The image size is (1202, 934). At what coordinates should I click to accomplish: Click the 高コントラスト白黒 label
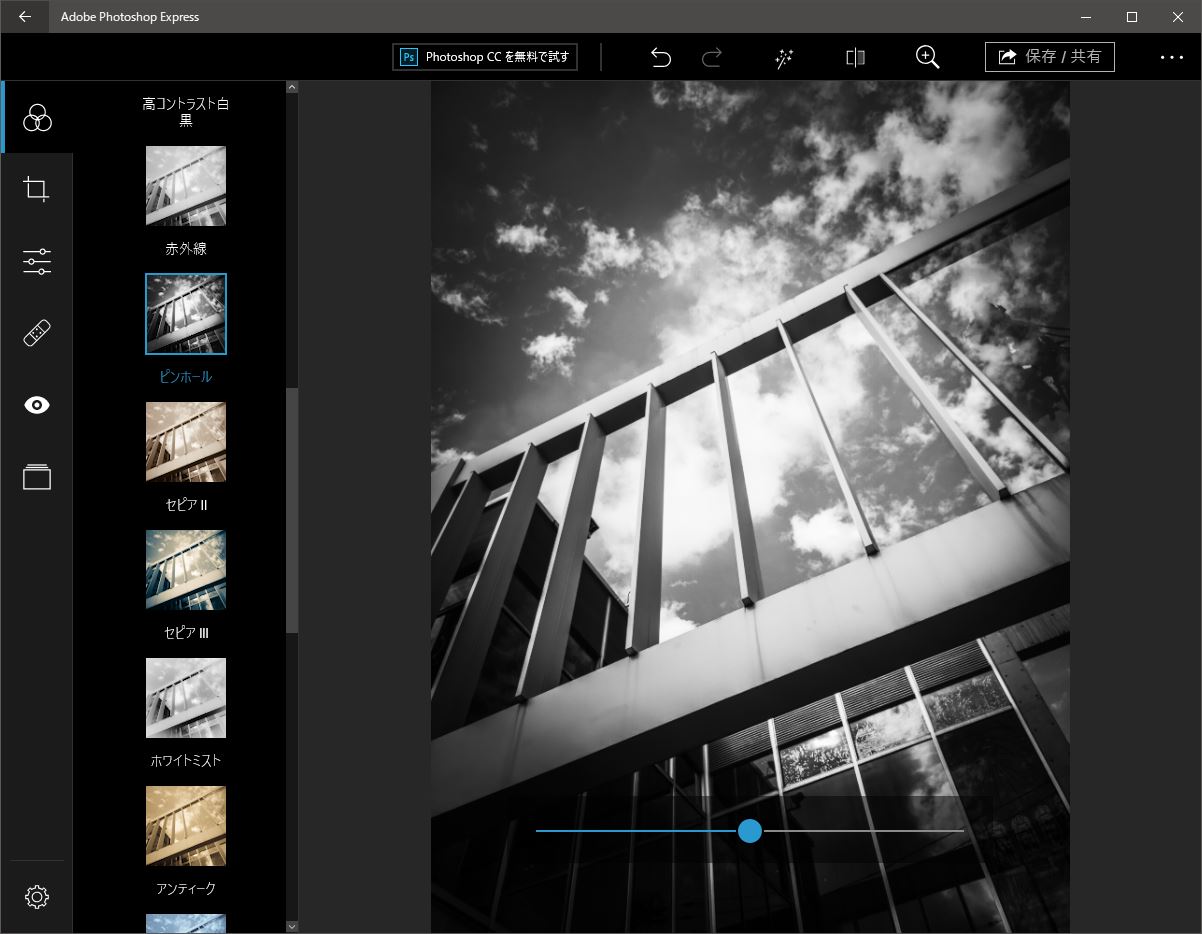(x=186, y=112)
